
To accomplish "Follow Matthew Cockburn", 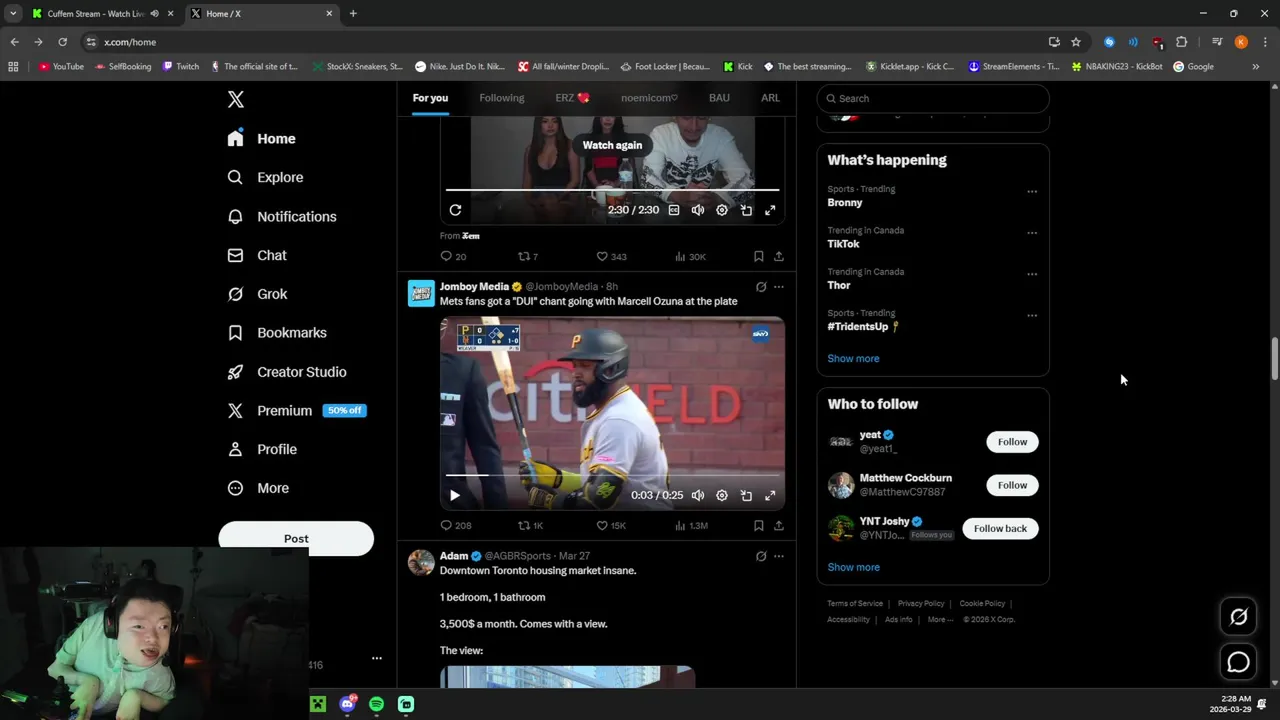I will coord(1012,485).
